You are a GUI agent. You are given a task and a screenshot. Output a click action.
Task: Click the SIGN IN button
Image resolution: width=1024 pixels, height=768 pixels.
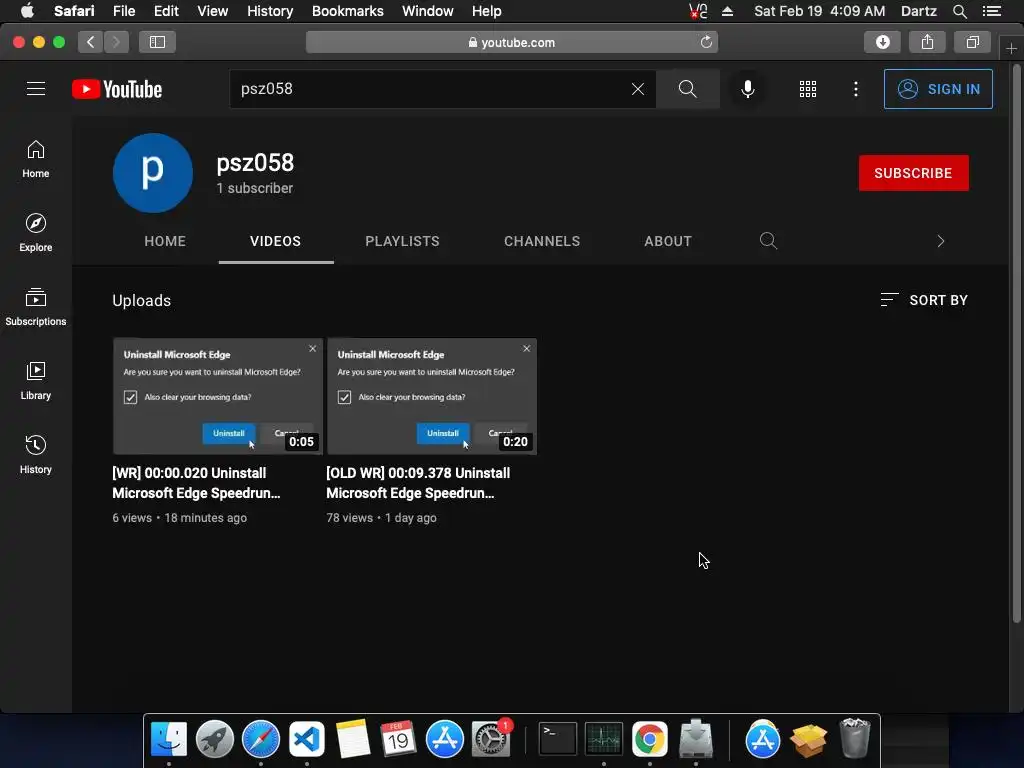point(938,89)
